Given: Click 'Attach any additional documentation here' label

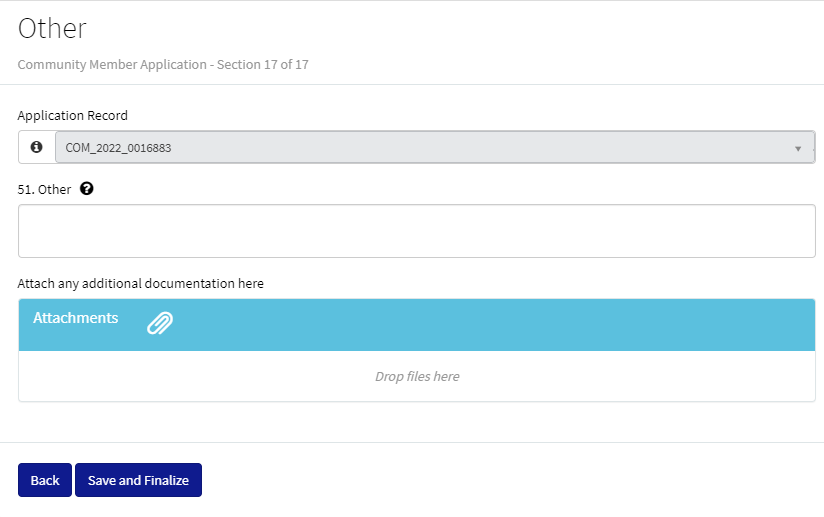Looking at the screenshot, I should coord(141,283).
